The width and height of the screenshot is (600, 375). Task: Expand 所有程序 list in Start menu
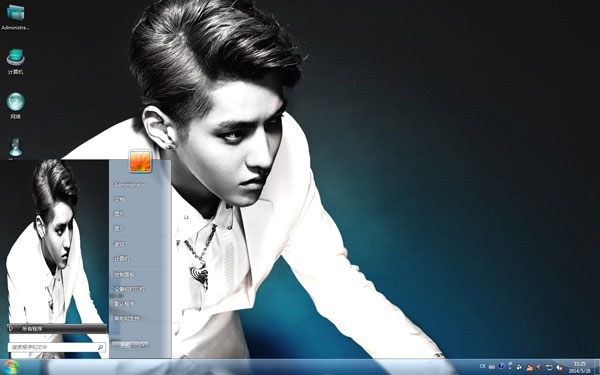click(x=57, y=328)
